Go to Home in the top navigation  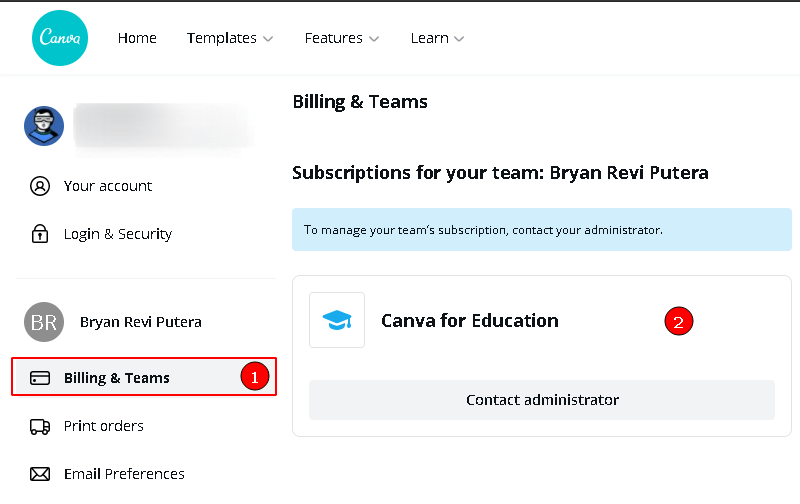(137, 38)
